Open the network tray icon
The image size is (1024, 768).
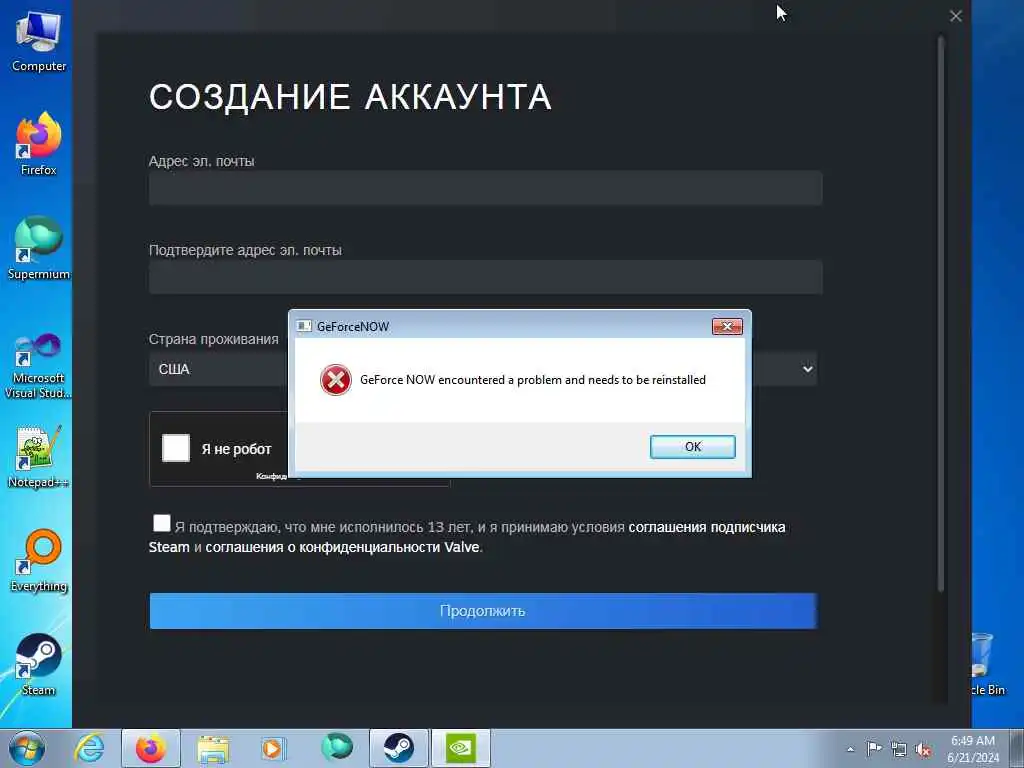pos(899,749)
